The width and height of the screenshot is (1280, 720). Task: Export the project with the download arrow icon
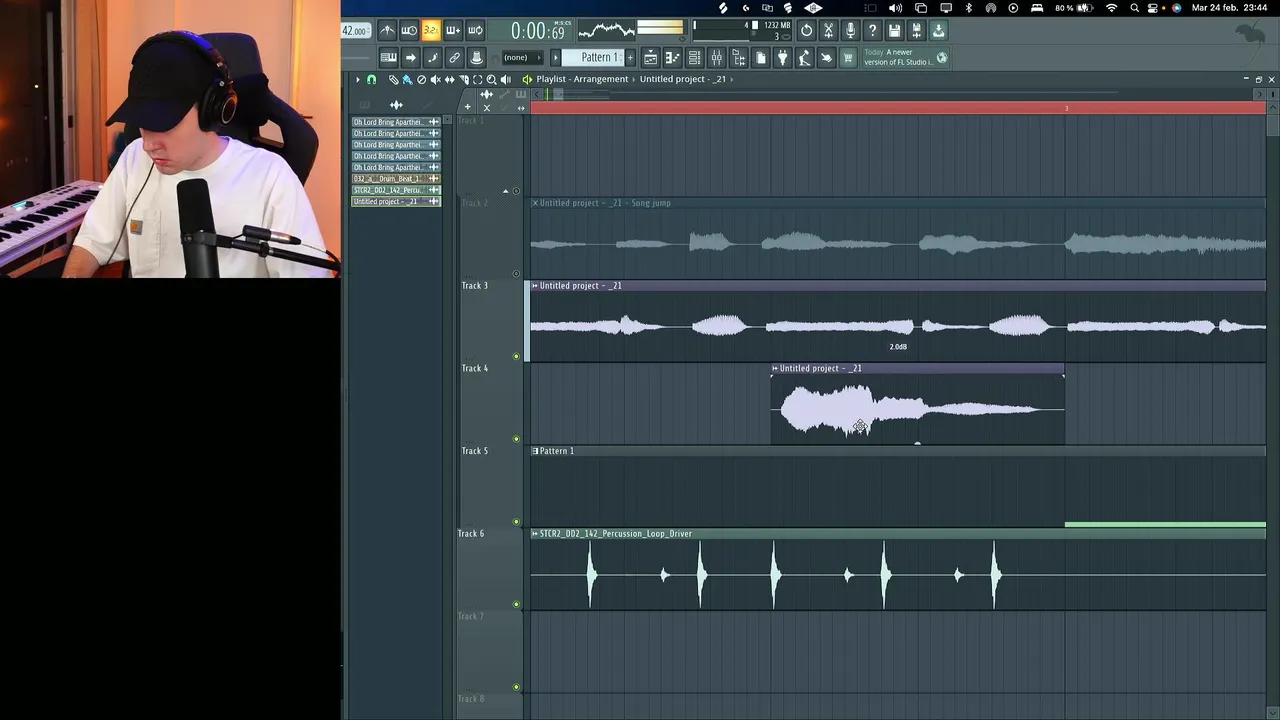click(x=938, y=31)
